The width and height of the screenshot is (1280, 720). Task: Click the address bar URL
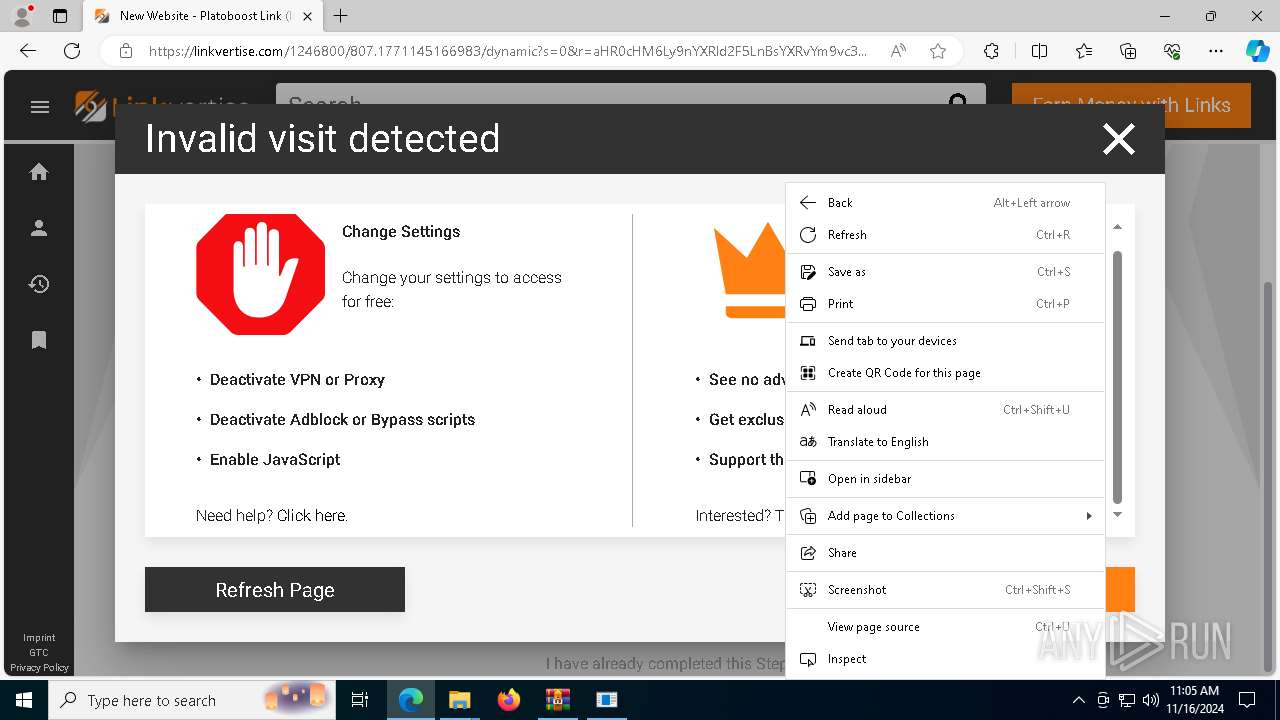507,51
